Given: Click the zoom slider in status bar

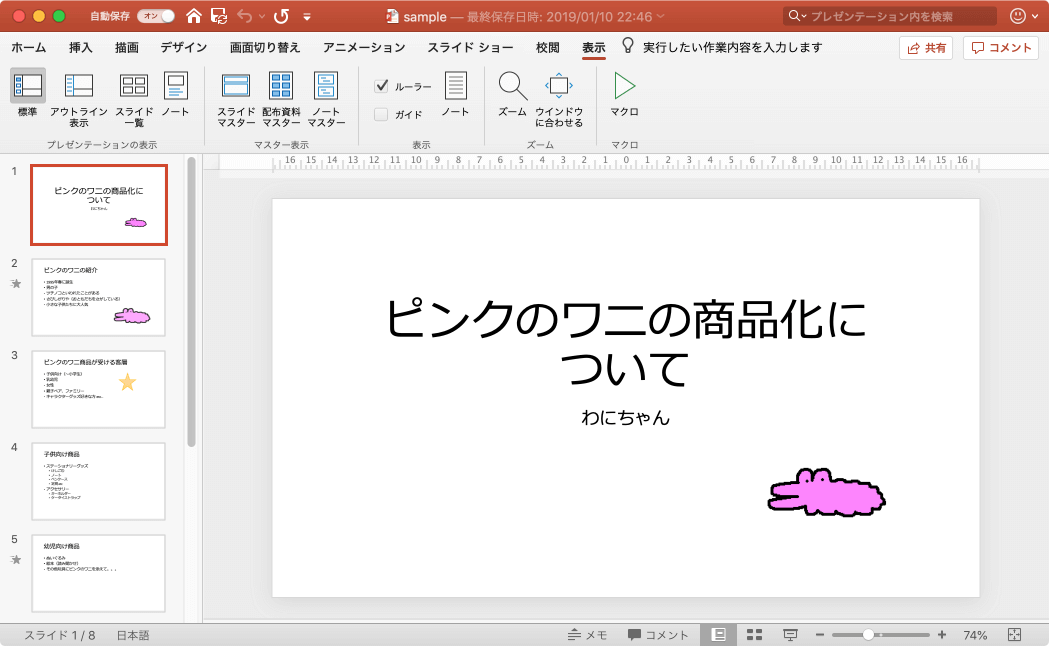Looking at the screenshot, I should pyautogui.click(x=868, y=635).
